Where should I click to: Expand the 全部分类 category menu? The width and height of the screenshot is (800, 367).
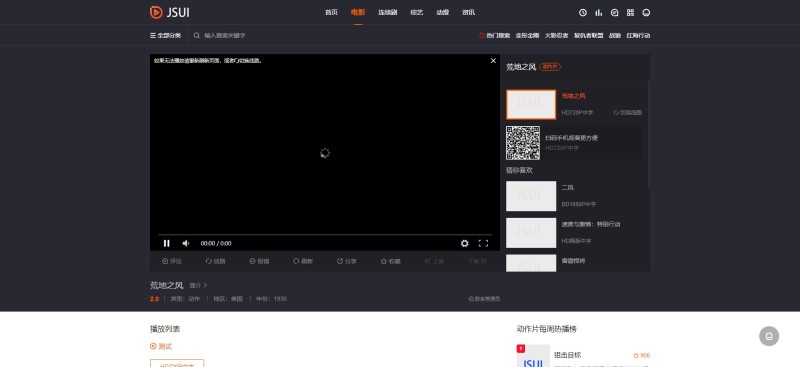(x=165, y=36)
